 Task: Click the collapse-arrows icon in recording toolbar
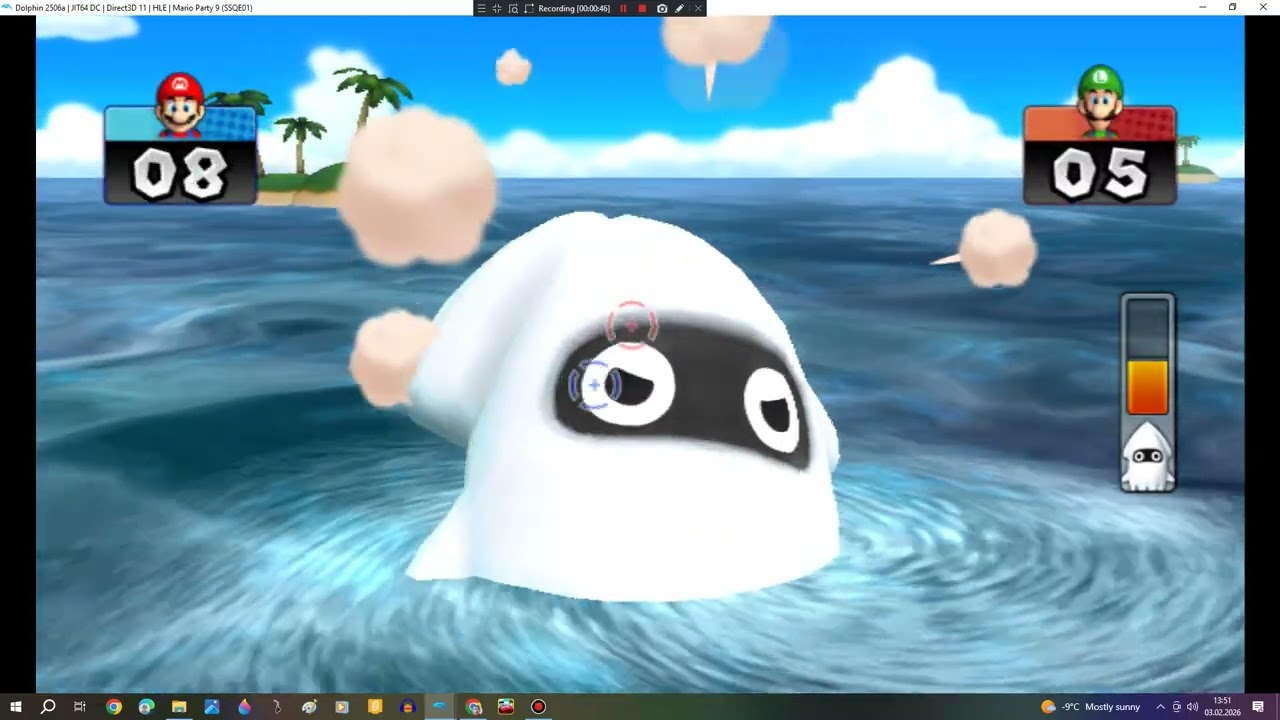pos(497,8)
